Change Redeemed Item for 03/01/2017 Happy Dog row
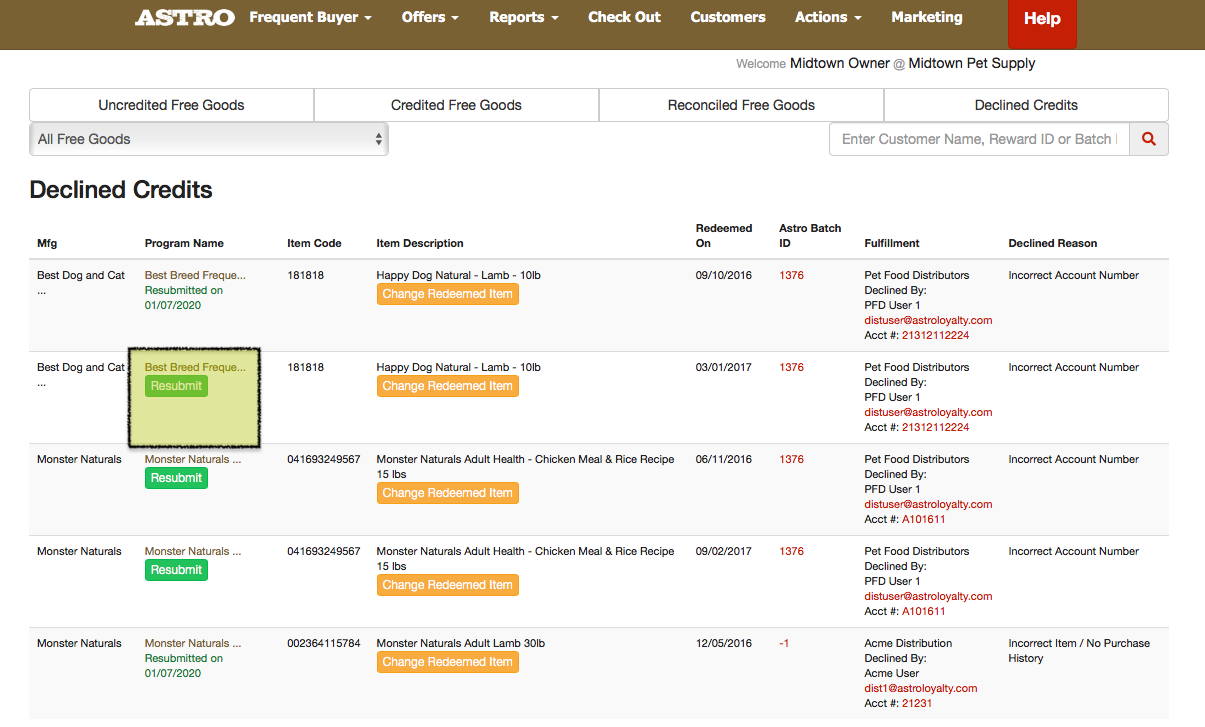Viewport: 1205px width, 727px height. point(447,386)
